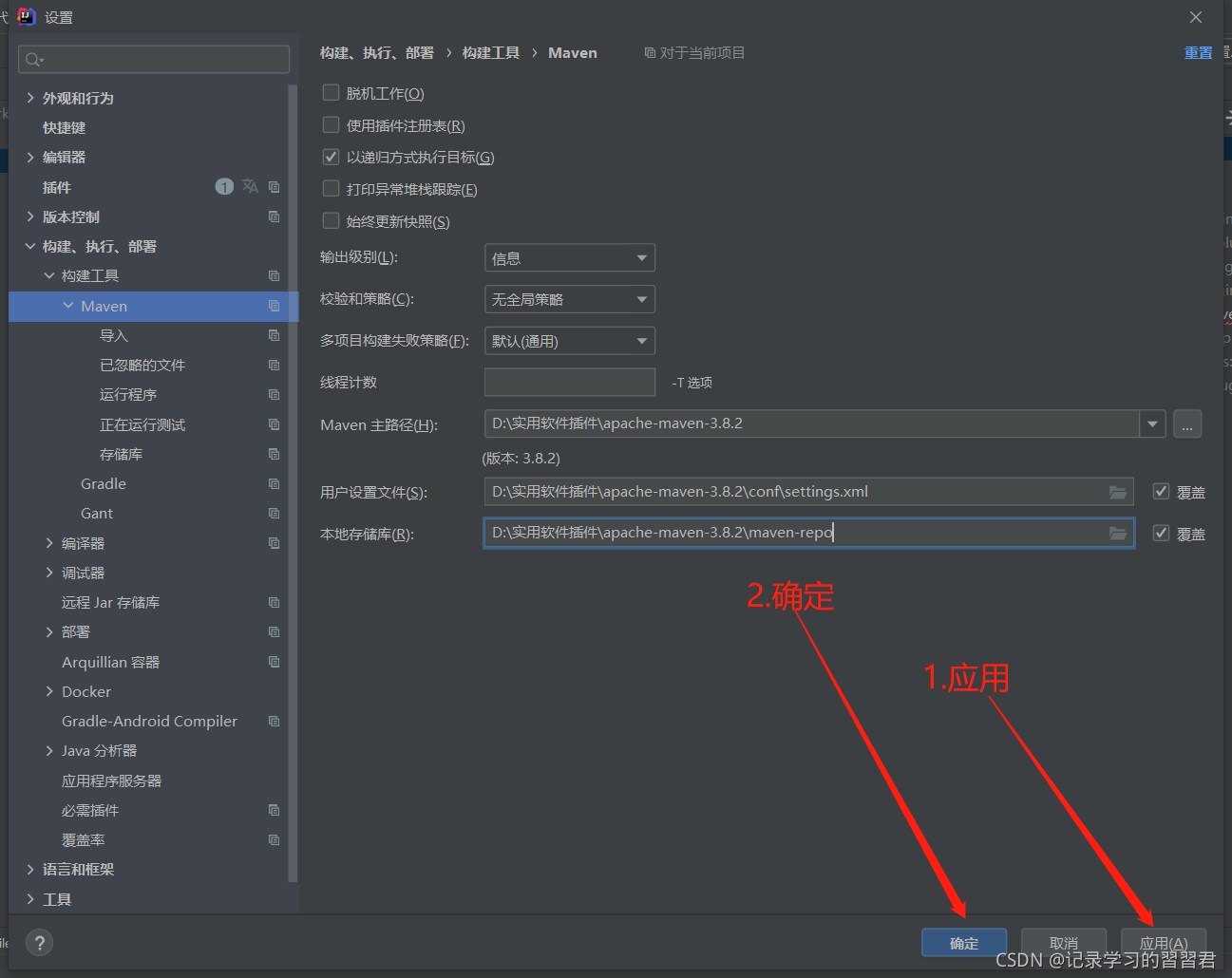The width and height of the screenshot is (1232, 978).
Task: Close the 设置 dialog window
Action: [1196, 17]
